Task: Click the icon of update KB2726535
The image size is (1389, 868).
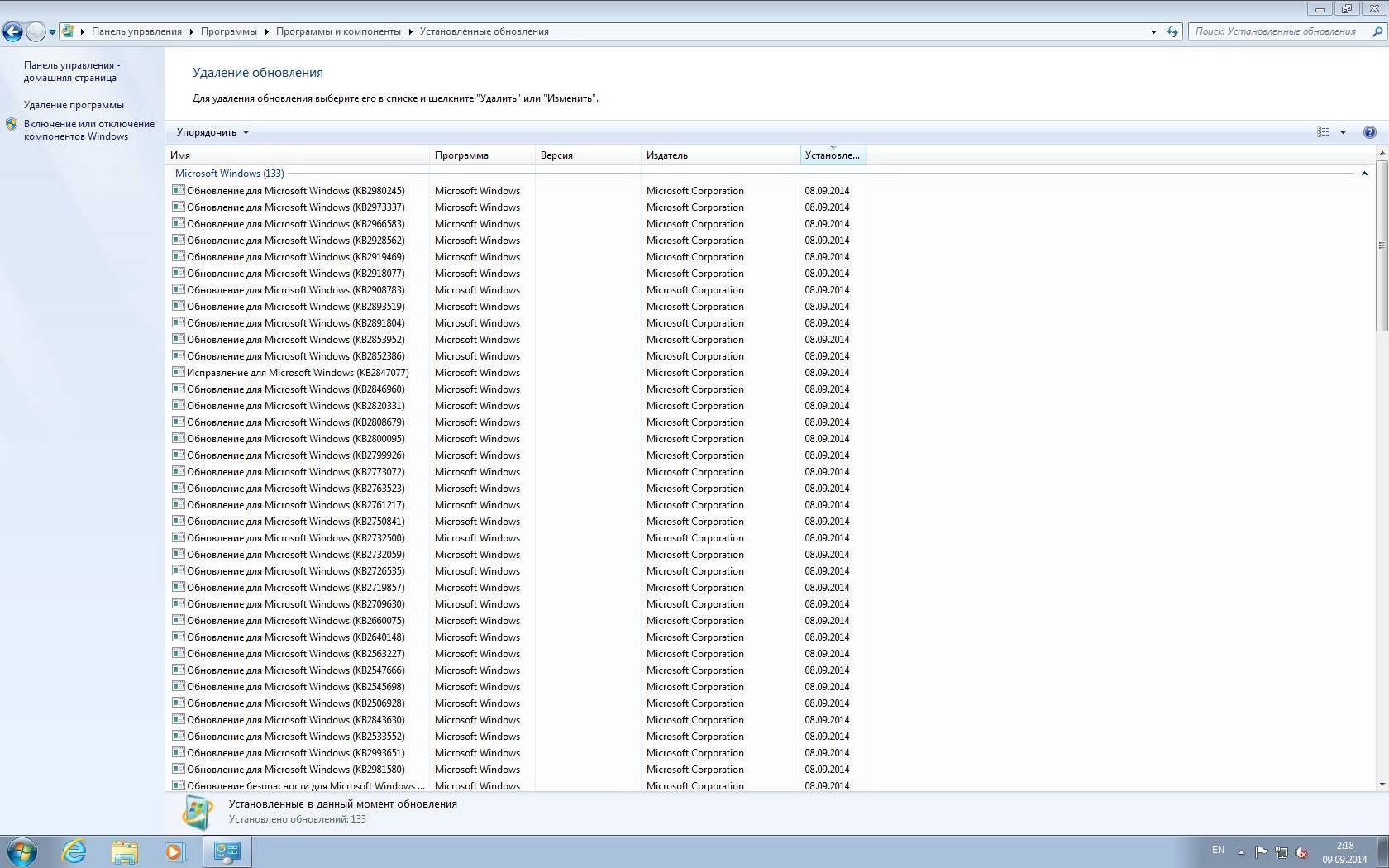Action: [178, 570]
